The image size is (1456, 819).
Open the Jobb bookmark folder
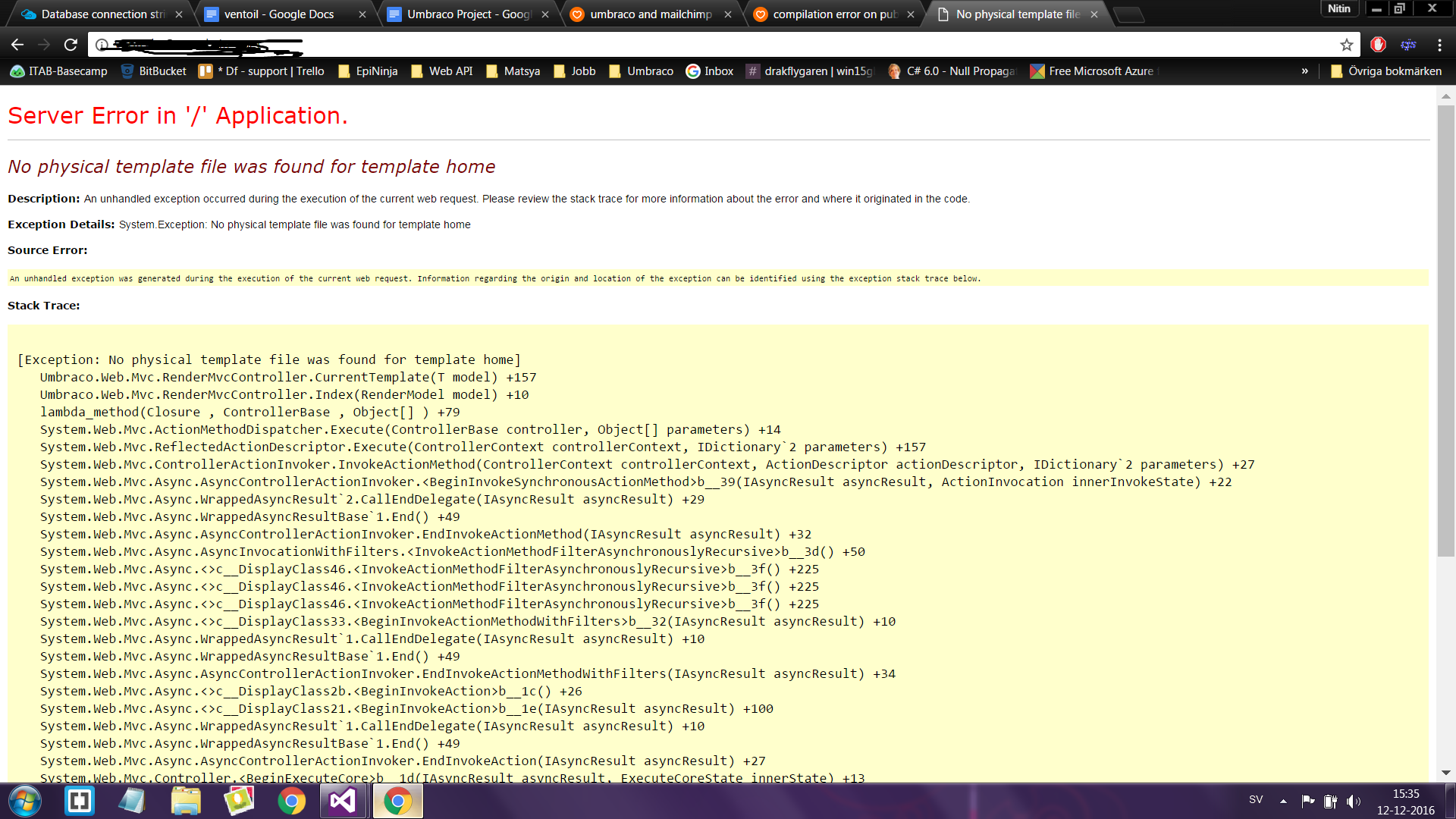click(x=574, y=71)
